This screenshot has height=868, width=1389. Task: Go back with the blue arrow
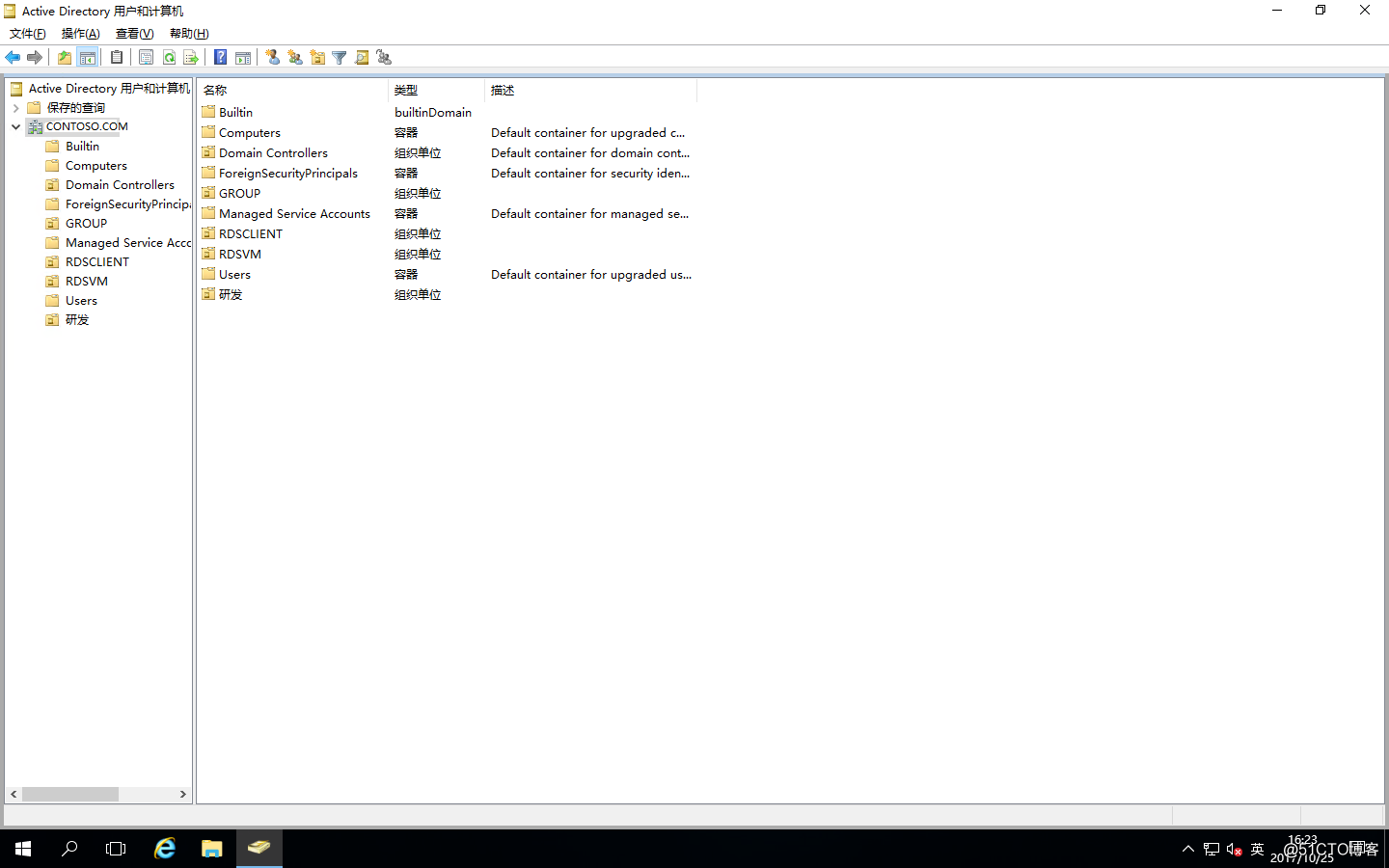[13, 58]
